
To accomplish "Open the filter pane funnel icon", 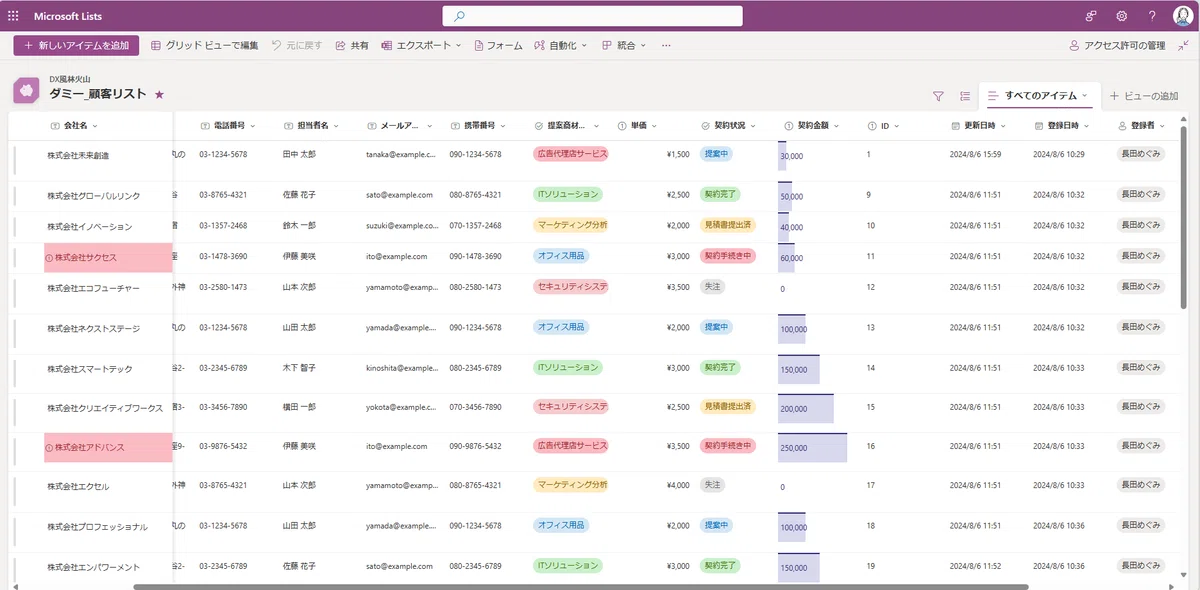I will [x=938, y=96].
